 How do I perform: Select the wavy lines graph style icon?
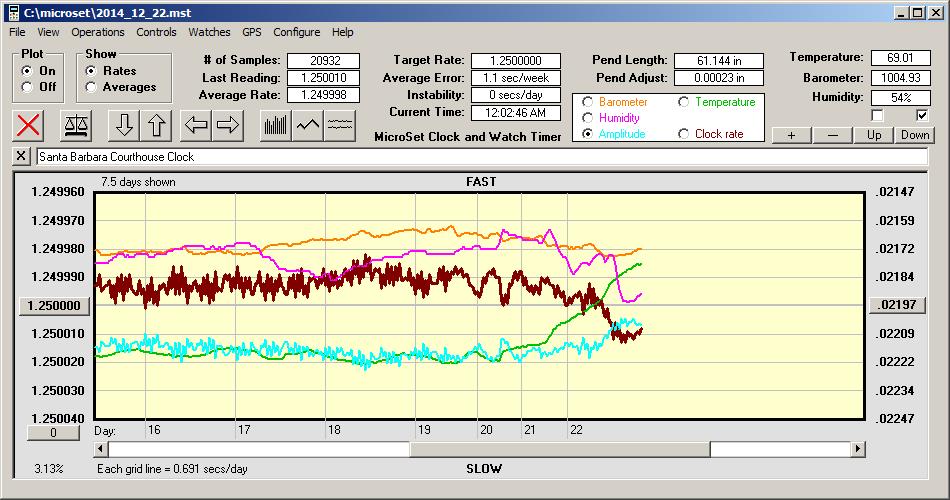[x=340, y=125]
